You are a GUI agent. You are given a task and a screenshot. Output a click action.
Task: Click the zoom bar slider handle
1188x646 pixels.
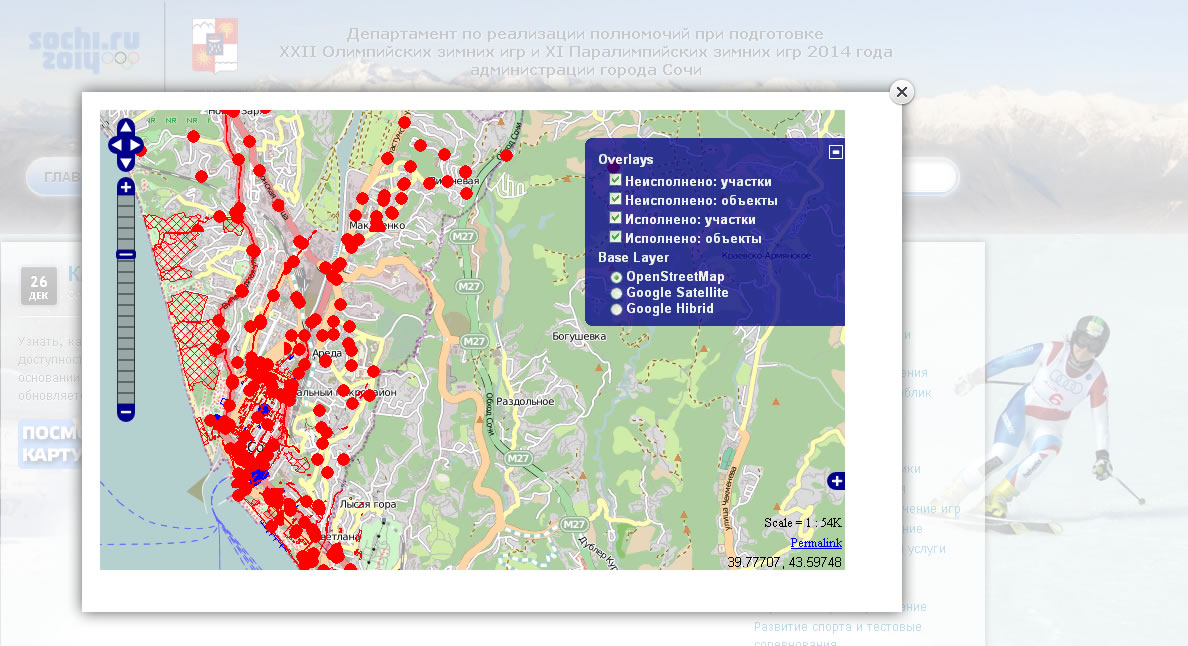tap(126, 254)
